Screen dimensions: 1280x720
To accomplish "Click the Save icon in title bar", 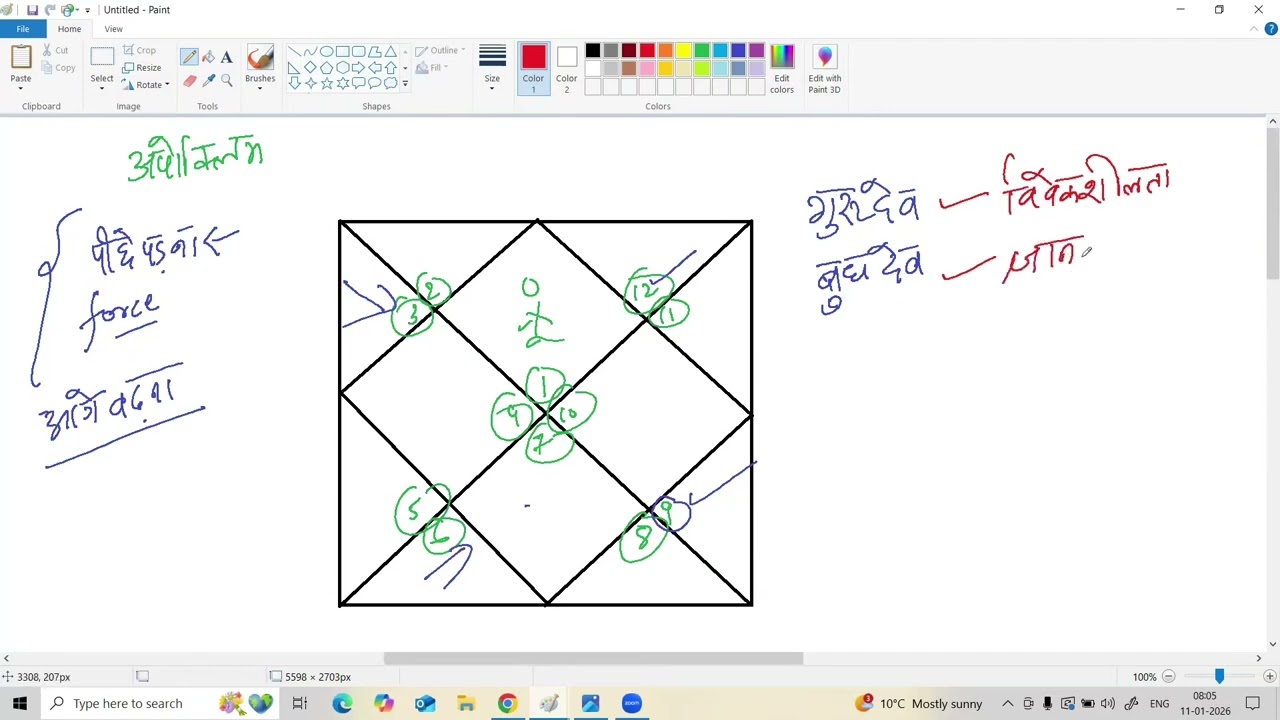I will coord(32,10).
